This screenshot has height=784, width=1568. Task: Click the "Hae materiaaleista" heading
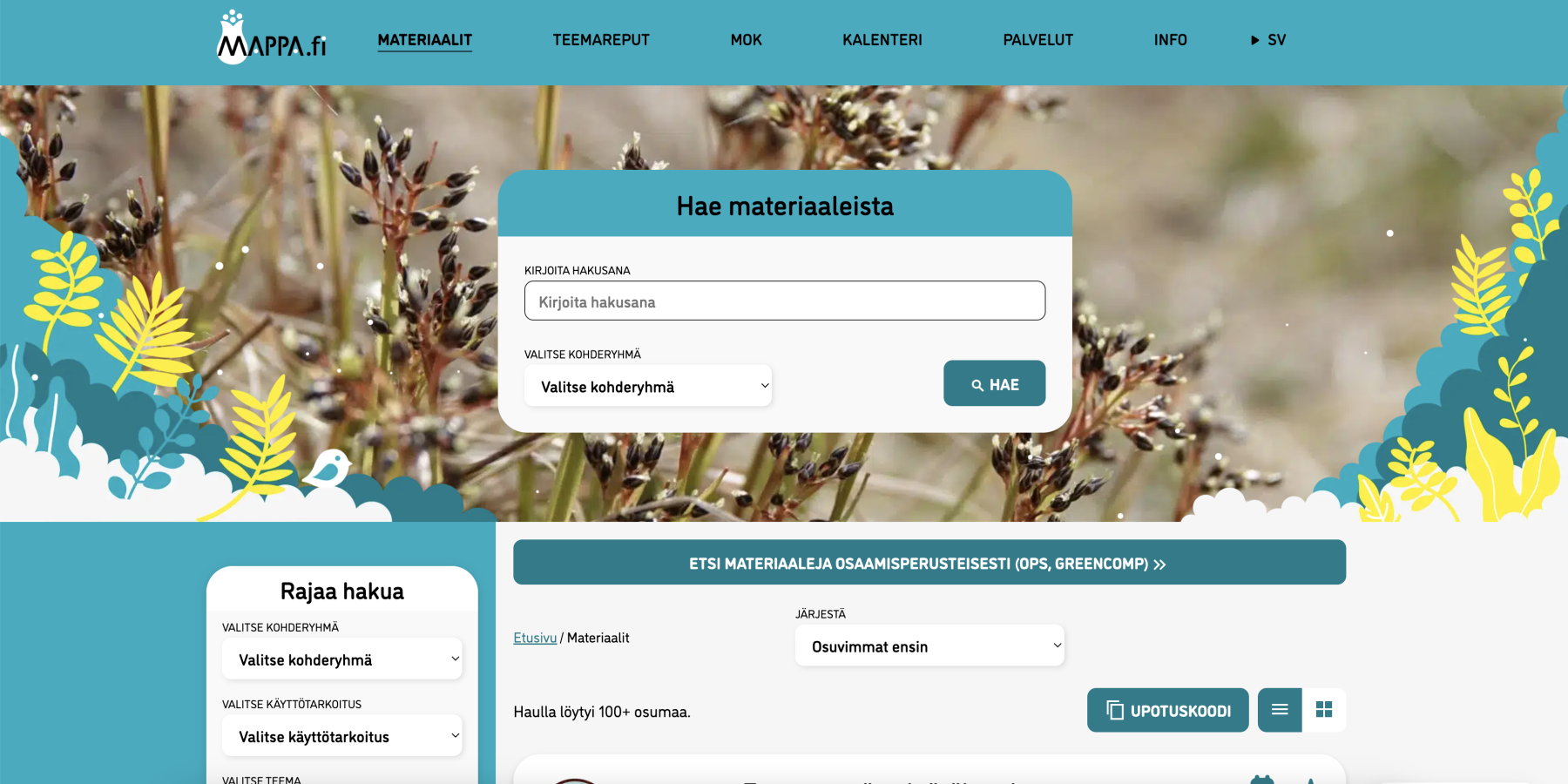[x=785, y=206]
